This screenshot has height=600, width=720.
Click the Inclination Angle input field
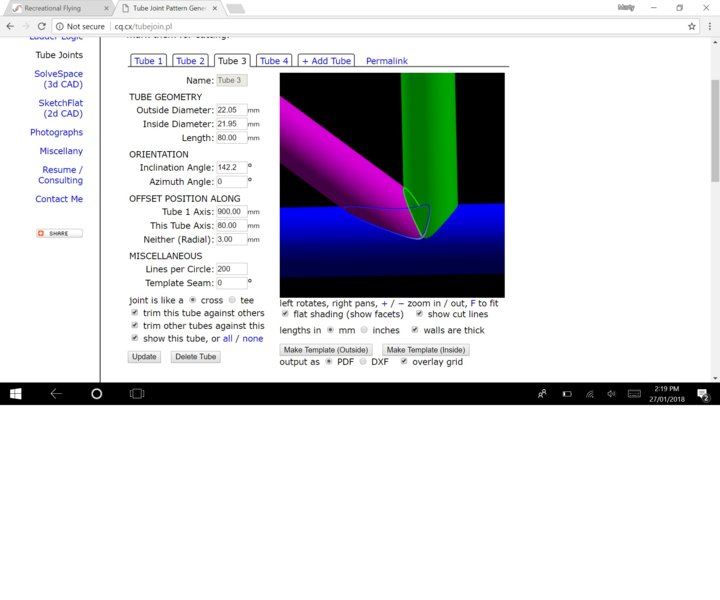point(232,167)
